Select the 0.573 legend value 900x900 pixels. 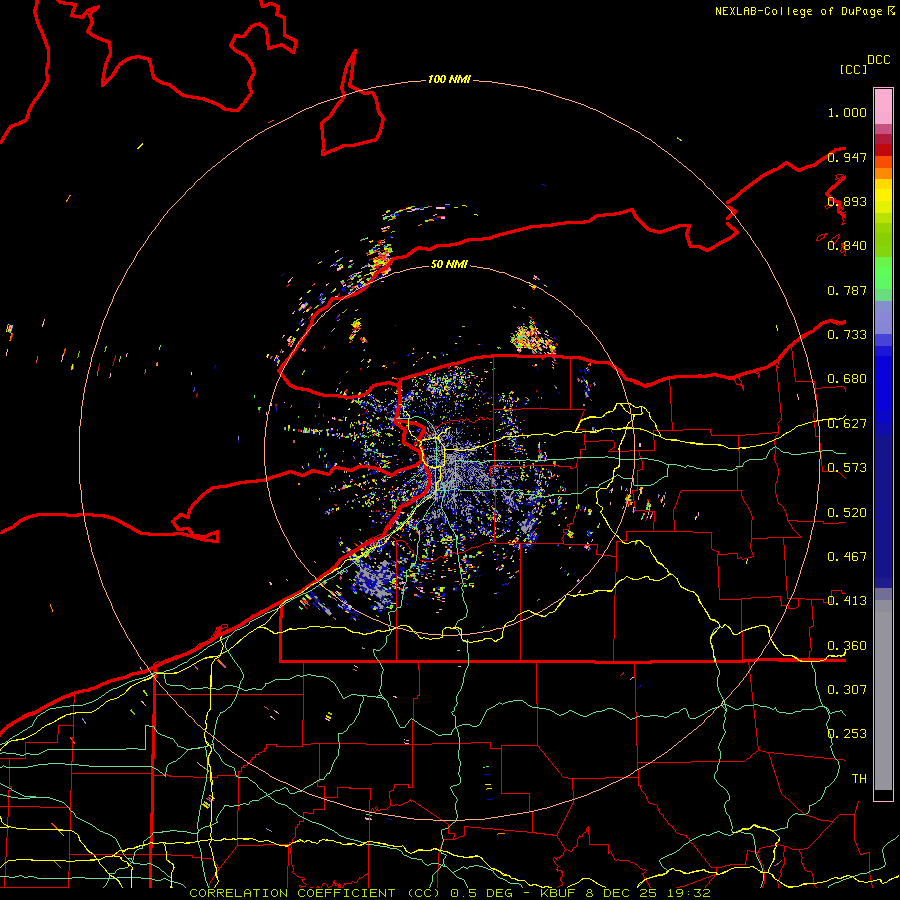tap(847, 468)
